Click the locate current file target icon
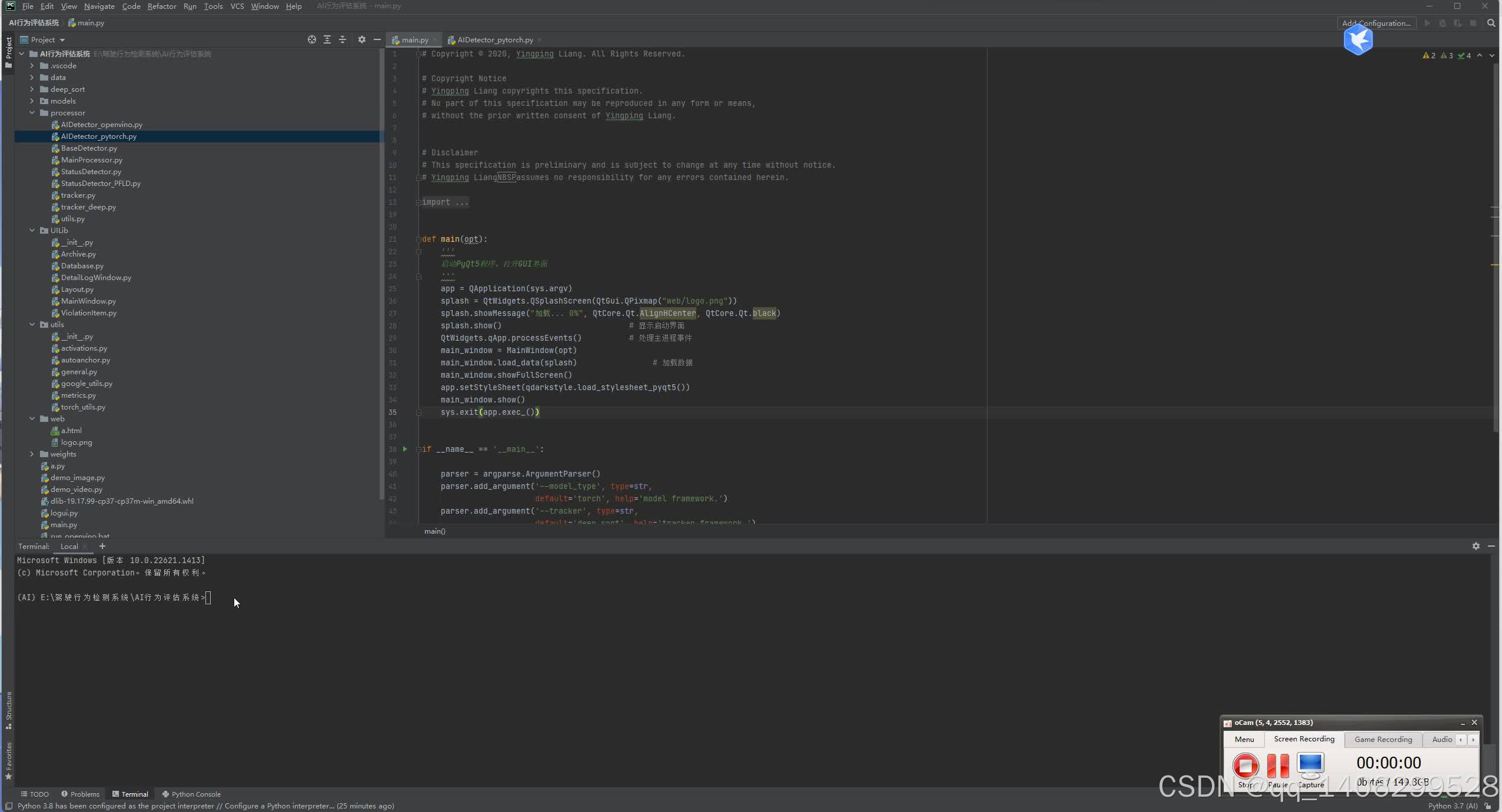This screenshot has height=812, width=1502. (311, 39)
